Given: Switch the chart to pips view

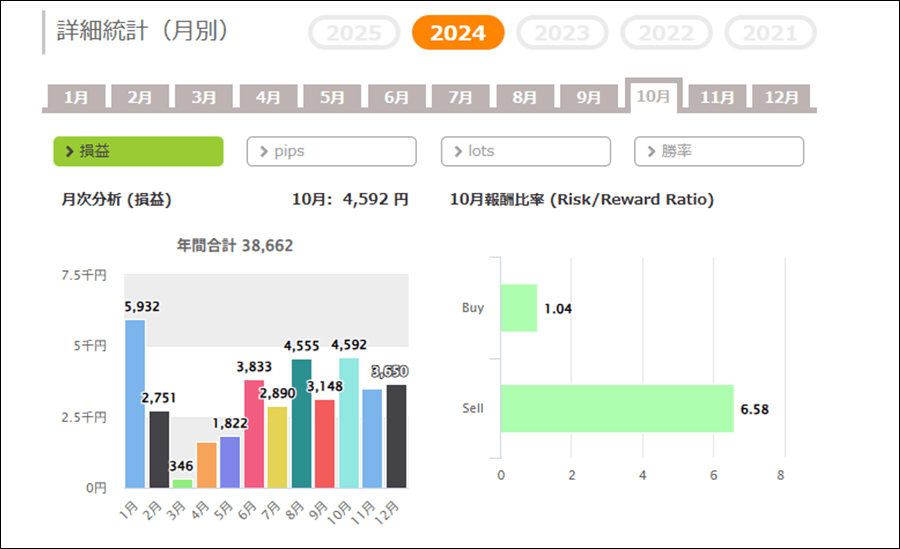Looking at the screenshot, I should click(x=331, y=151).
